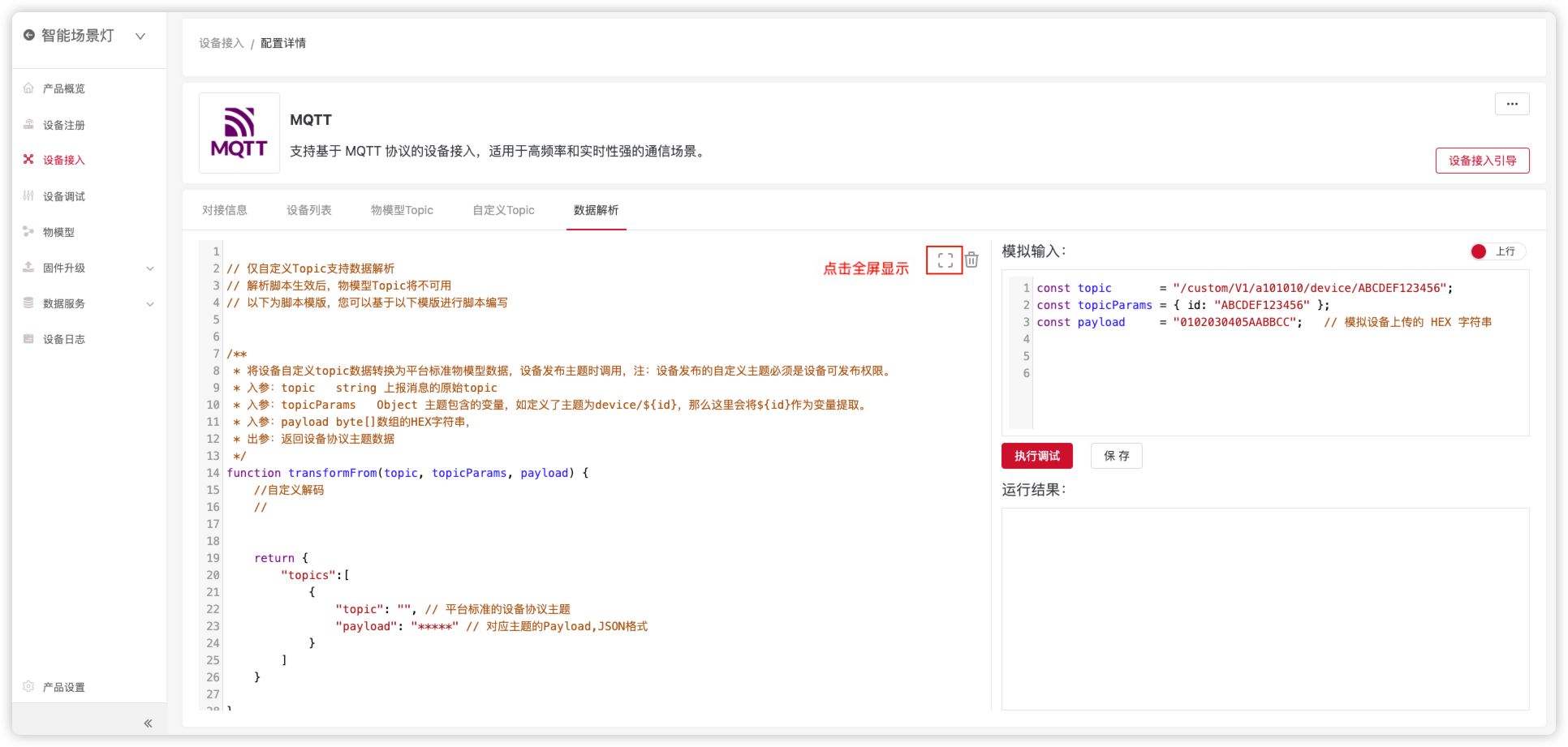The height and width of the screenshot is (747, 1568).
Task: Switch to the 设备列表 tab
Action: [x=308, y=210]
